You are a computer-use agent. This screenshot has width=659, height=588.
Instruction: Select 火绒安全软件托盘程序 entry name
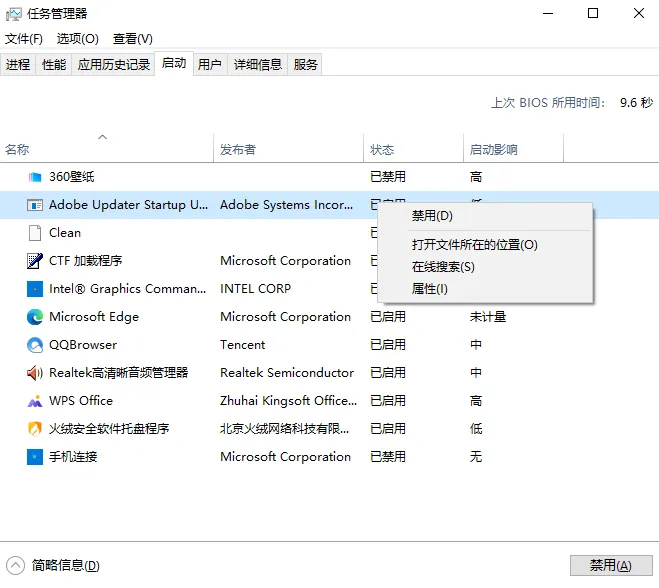pos(109,429)
